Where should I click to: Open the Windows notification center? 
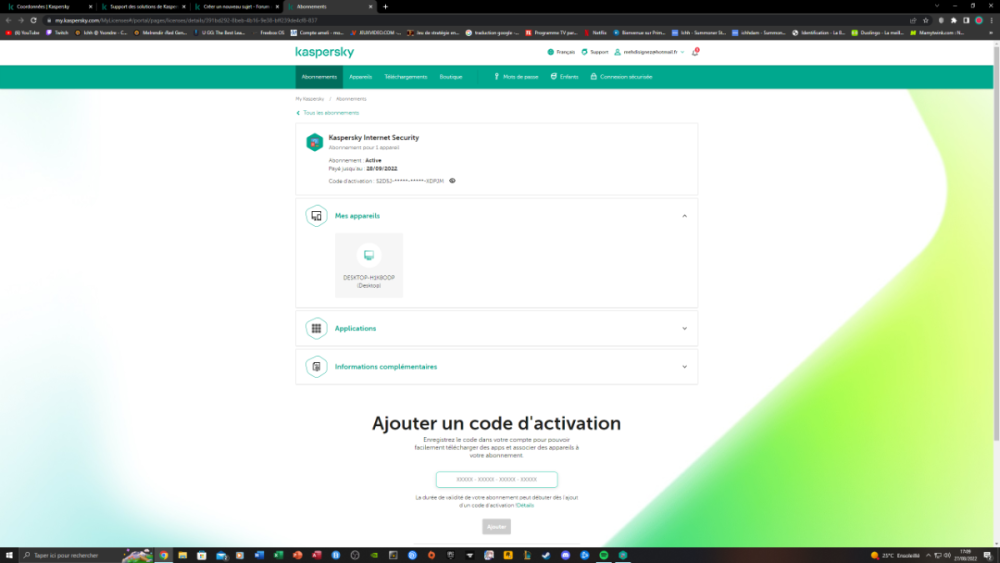click(x=987, y=555)
